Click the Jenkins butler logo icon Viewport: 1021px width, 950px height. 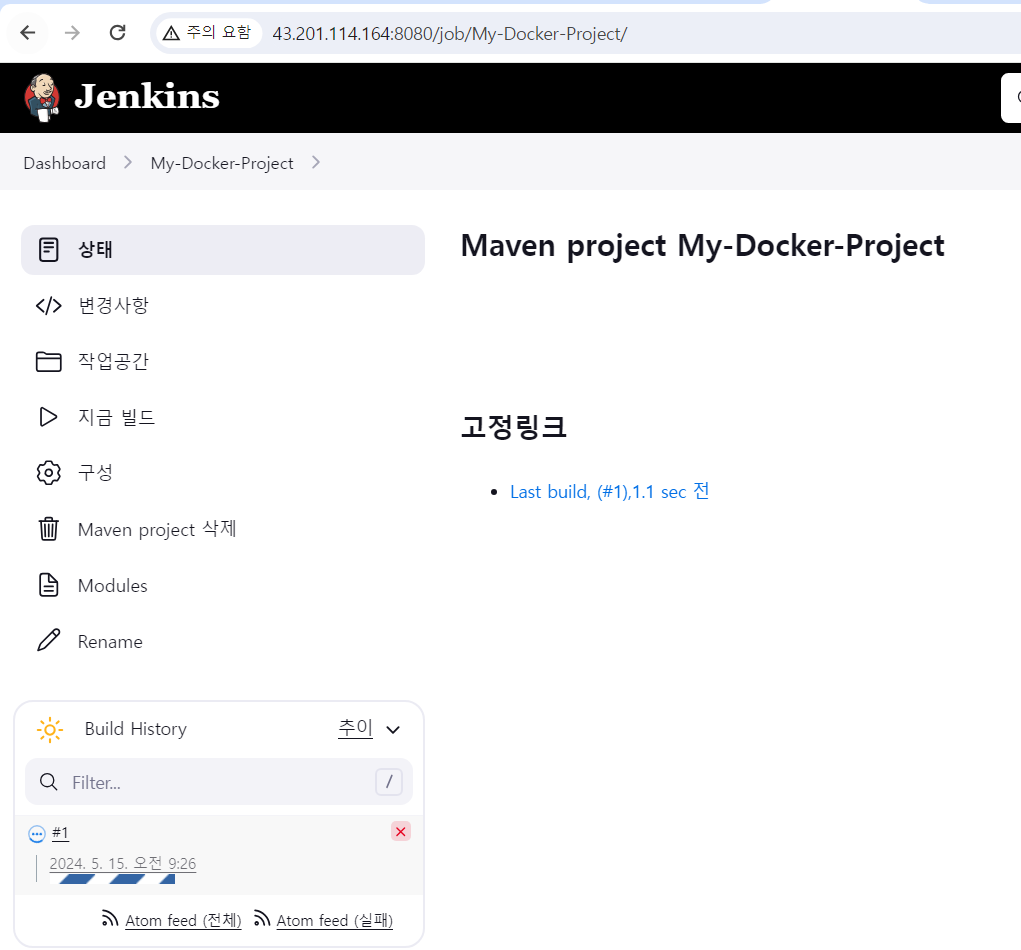tap(42, 98)
